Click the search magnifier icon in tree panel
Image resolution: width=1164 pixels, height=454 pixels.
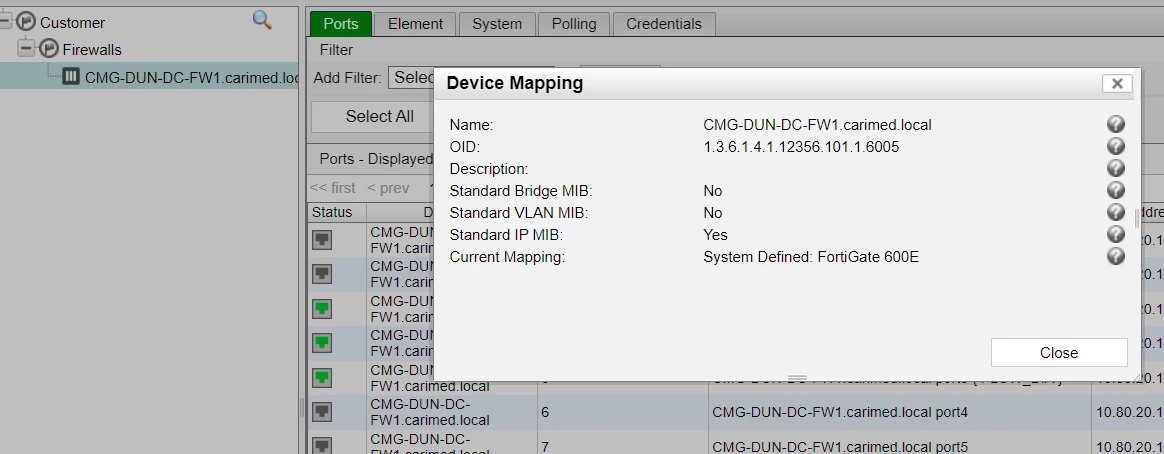262,20
